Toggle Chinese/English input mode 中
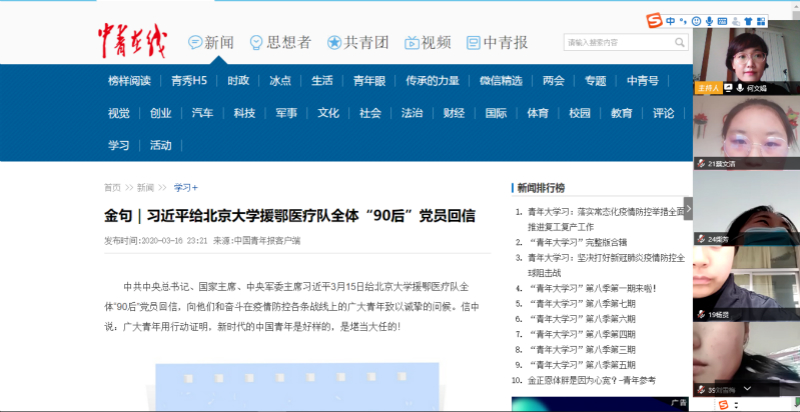The width and height of the screenshot is (800, 412). click(670, 20)
